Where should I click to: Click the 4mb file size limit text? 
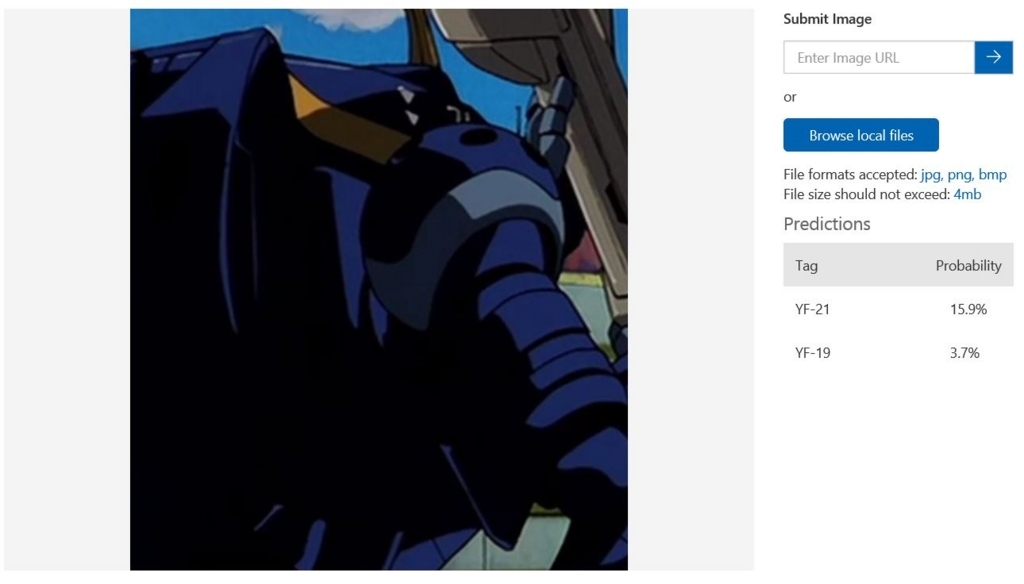coord(967,194)
